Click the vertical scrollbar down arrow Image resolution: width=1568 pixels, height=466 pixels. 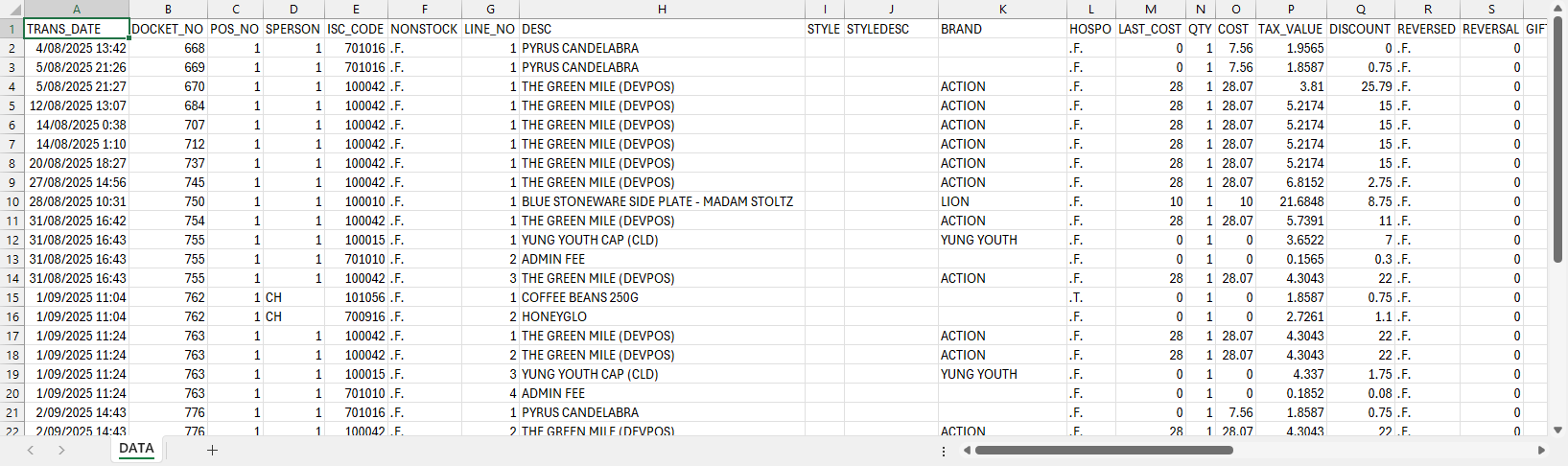1558,431
